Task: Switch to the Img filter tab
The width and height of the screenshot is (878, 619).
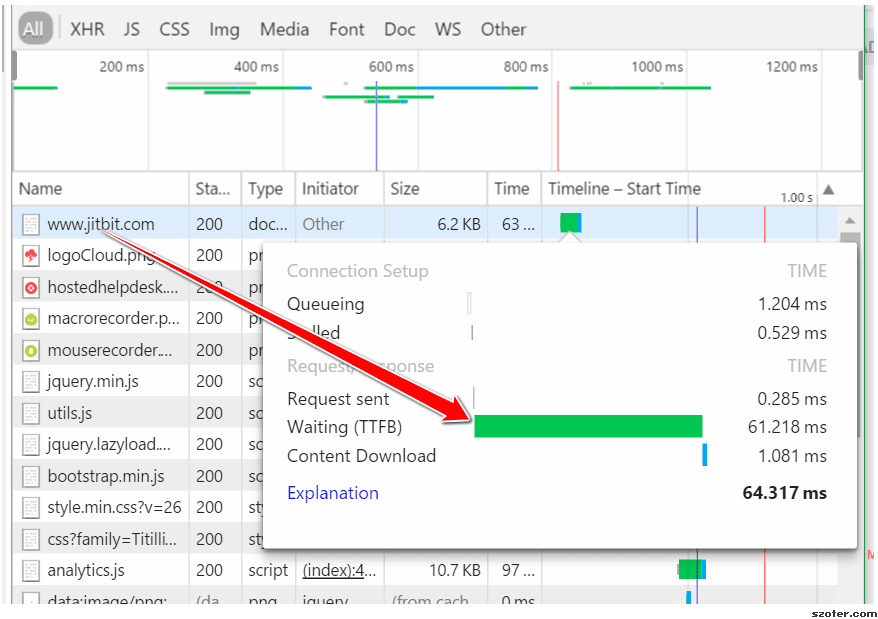Action: pos(224,29)
